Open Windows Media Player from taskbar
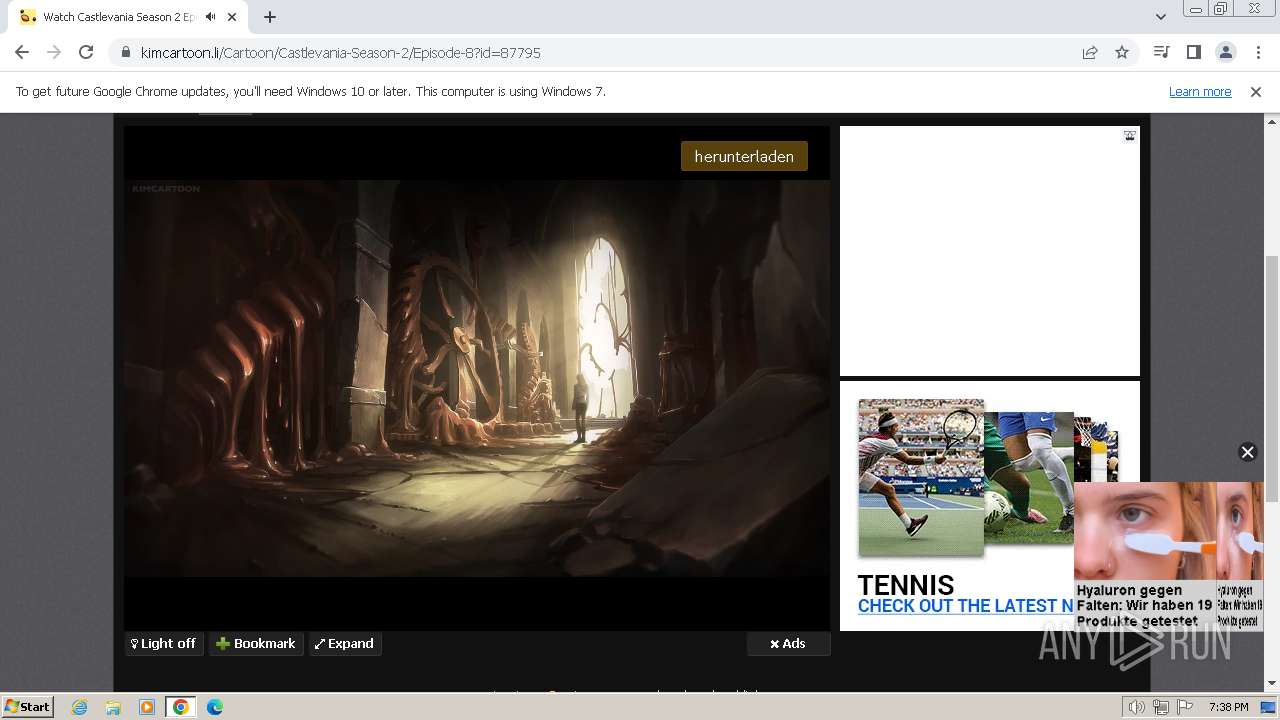 click(147, 707)
